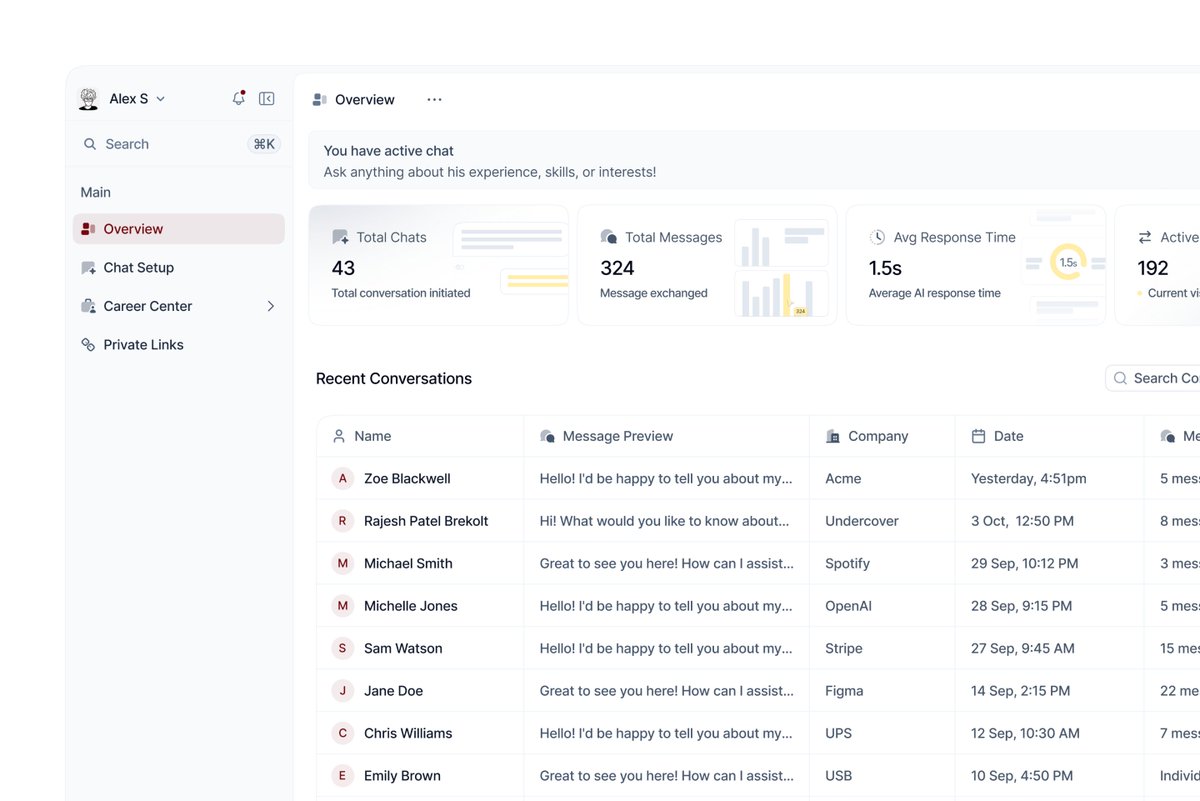Viewport: 1200px width, 801px height.
Task: Click the Undercover company cell
Action: [x=882, y=521]
